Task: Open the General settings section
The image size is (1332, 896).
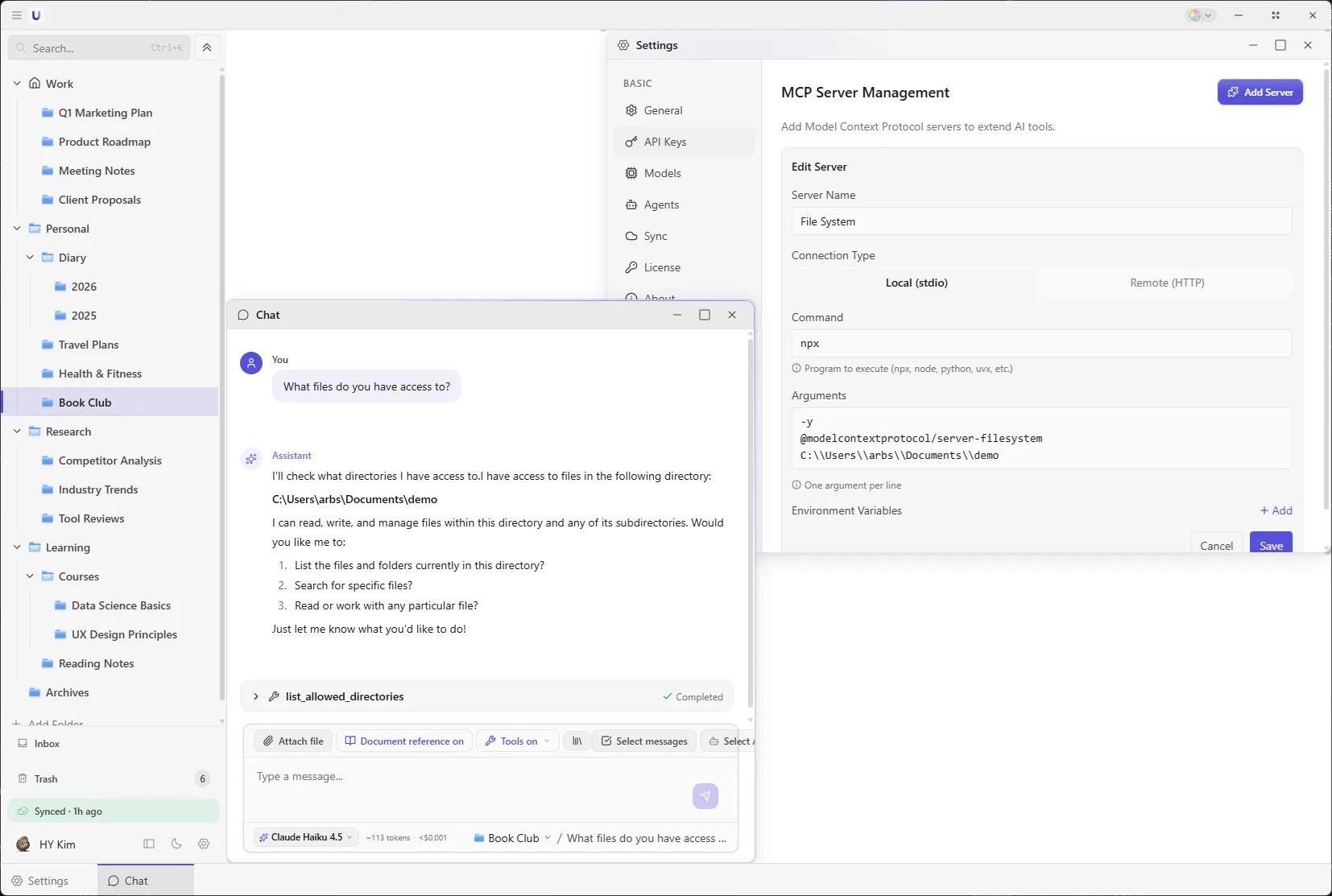Action: (x=663, y=110)
